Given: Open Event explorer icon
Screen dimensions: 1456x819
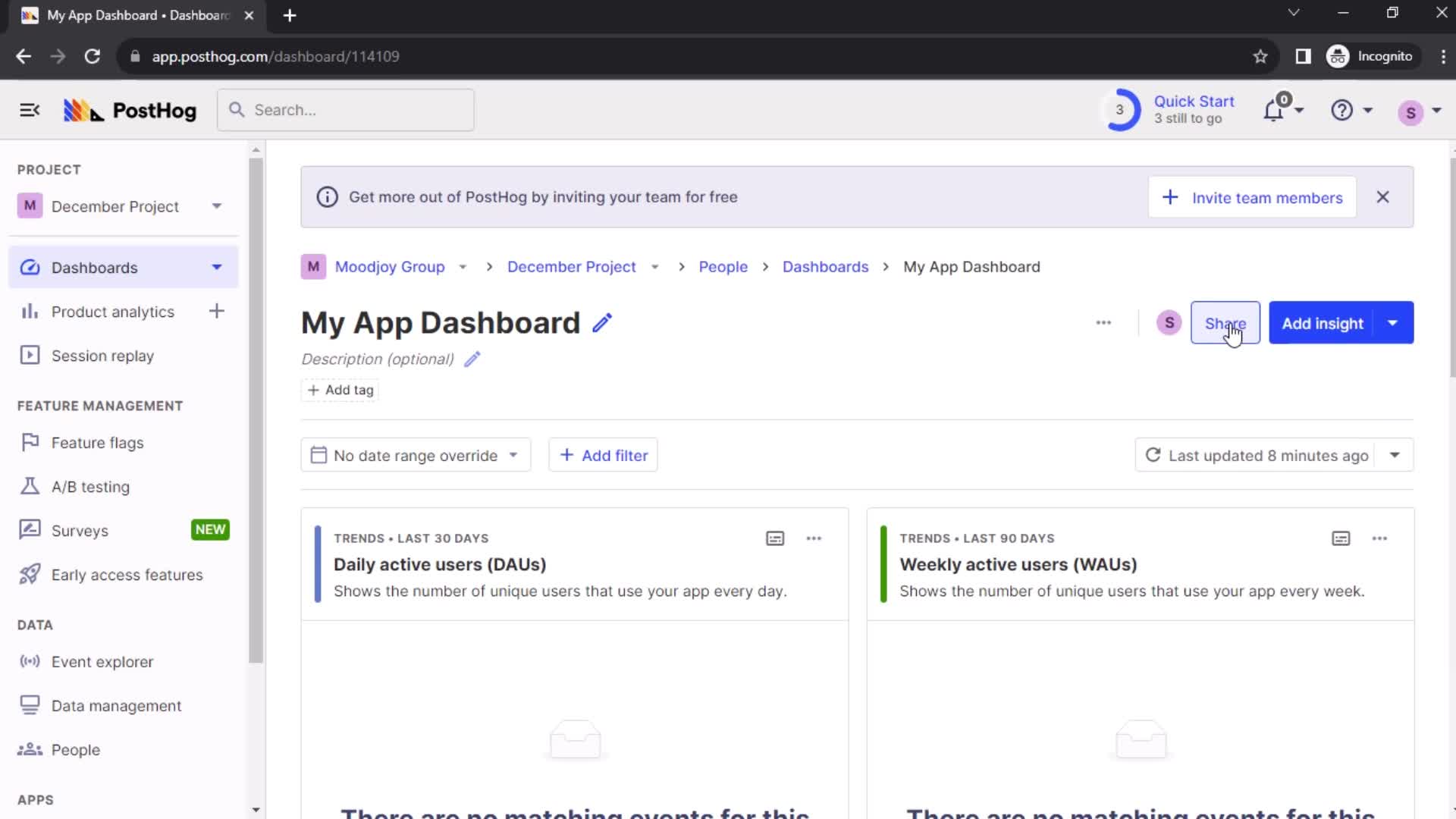Looking at the screenshot, I should (30, 661).
